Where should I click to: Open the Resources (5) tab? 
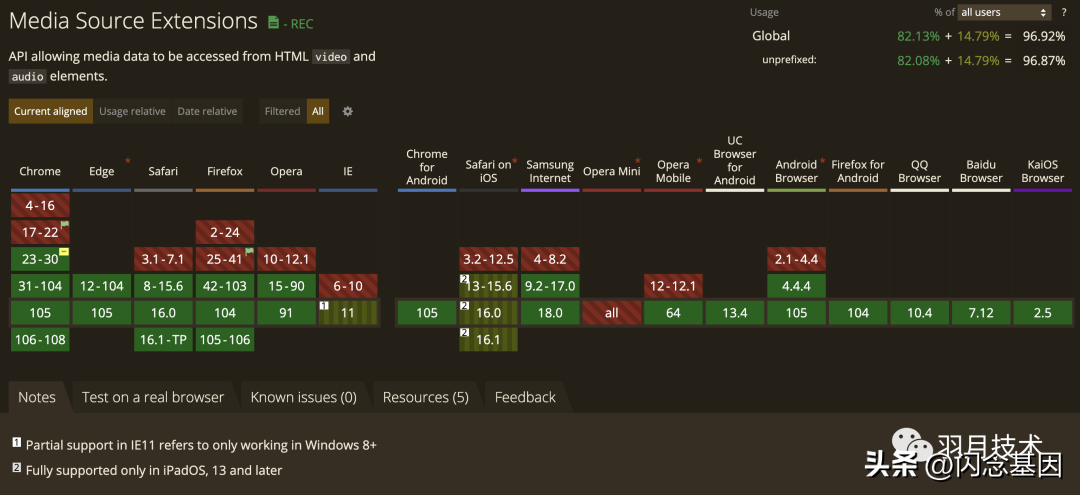click(426, 397)
